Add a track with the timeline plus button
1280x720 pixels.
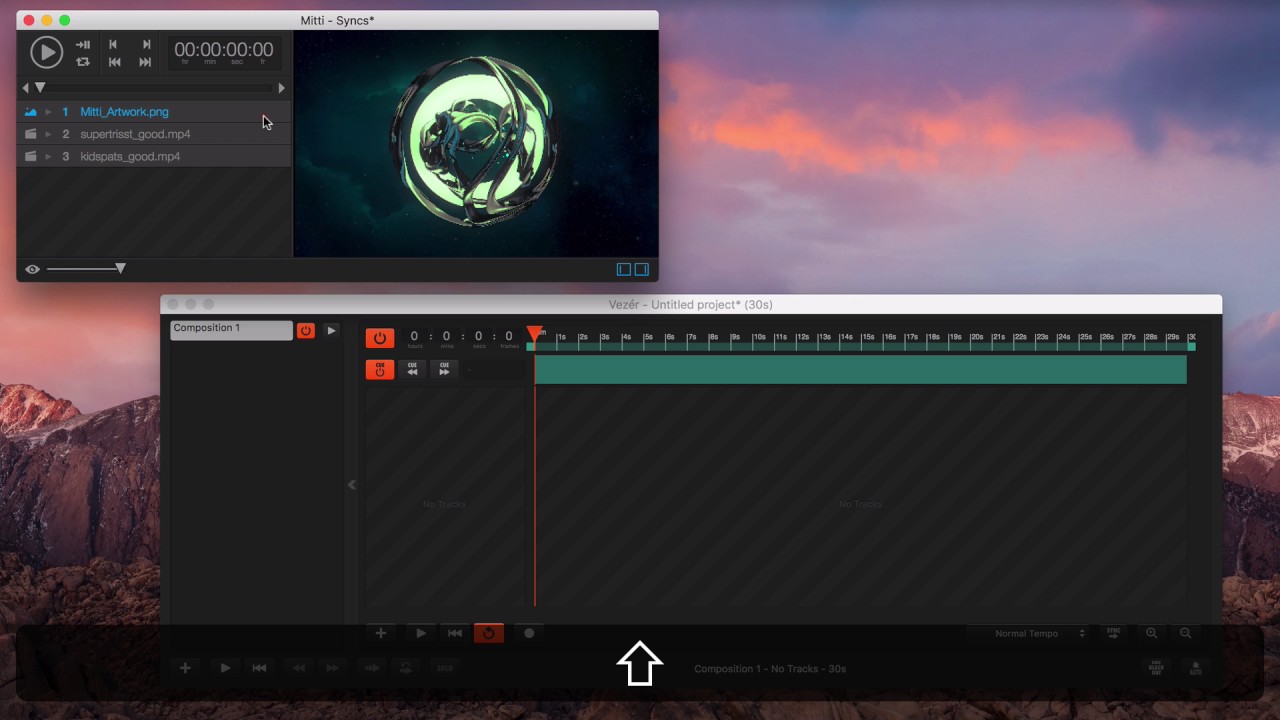click(380, 633)
